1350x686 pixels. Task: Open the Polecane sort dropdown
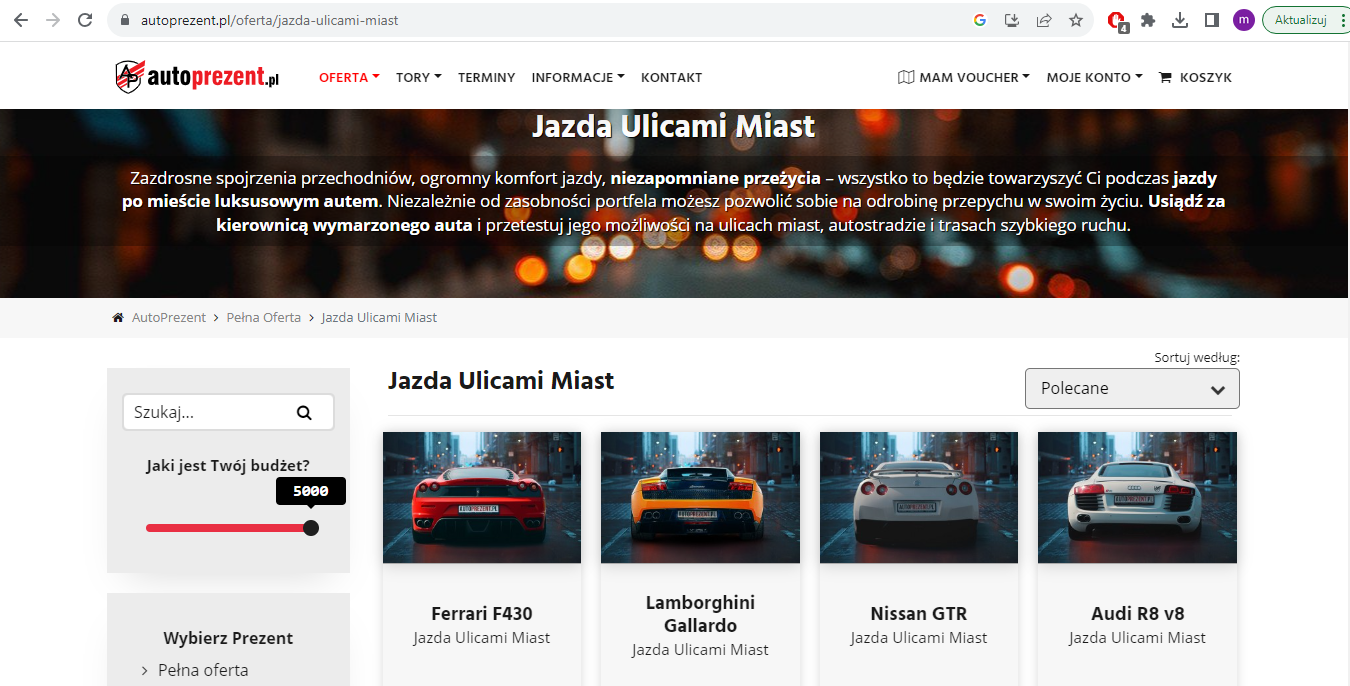pyautogui.click(x=1132, y=389)
